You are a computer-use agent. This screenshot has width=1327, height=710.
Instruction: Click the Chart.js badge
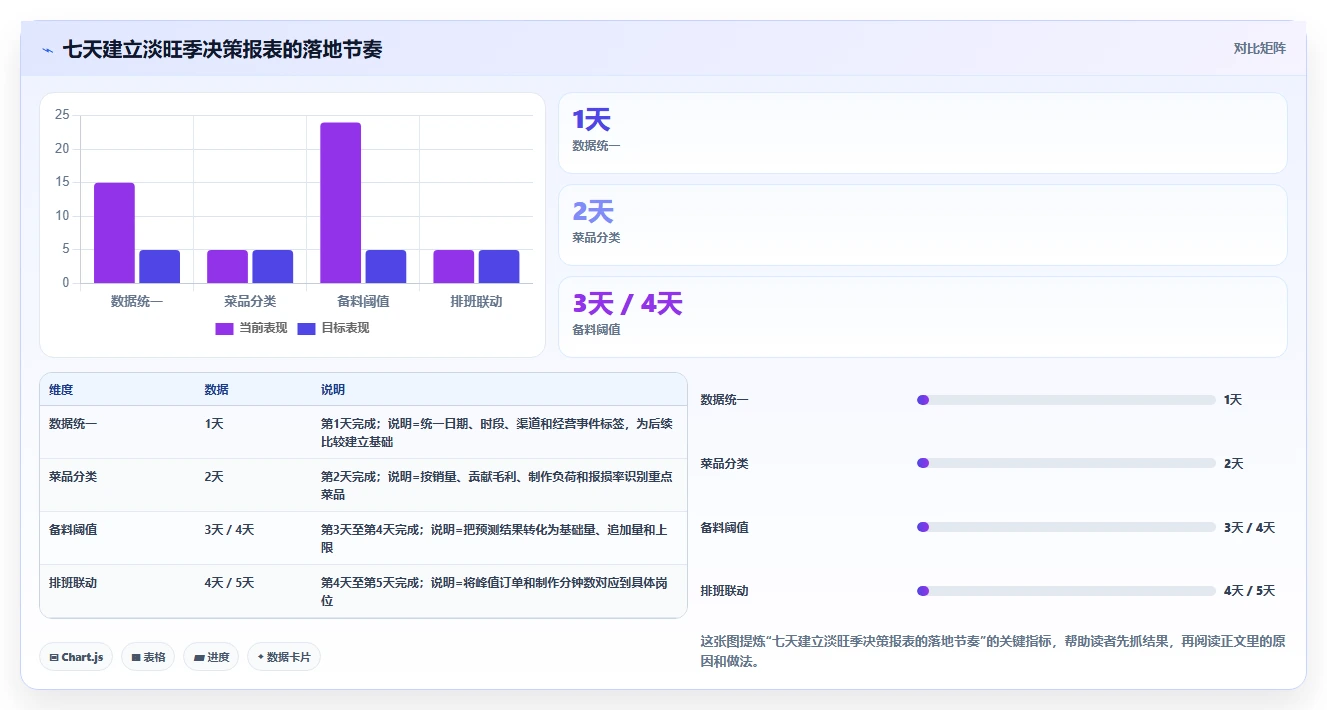(x=76, y=657)
